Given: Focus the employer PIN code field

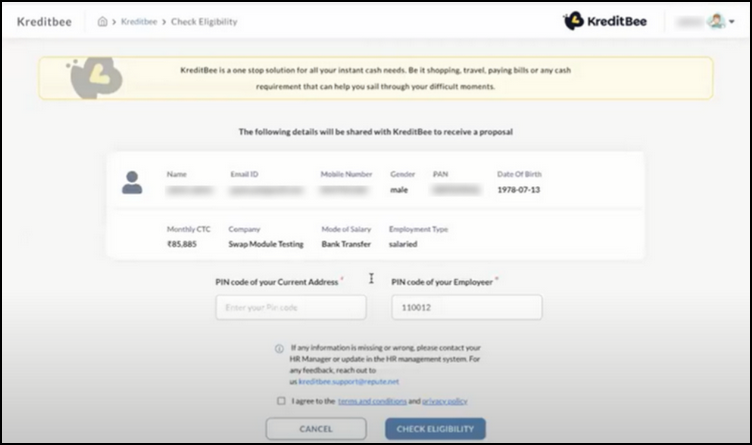Looking at the screenshot, I should coord(467,307).
